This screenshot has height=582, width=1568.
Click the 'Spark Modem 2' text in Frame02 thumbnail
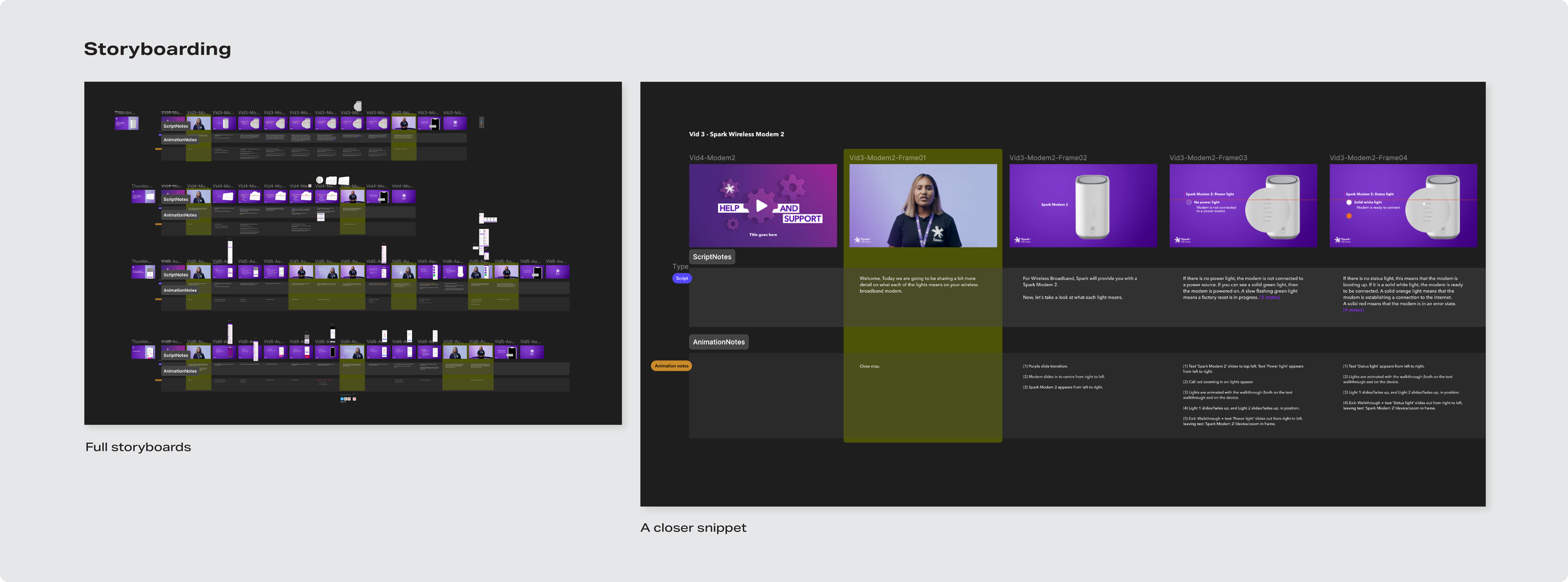tap(1054, 204)
